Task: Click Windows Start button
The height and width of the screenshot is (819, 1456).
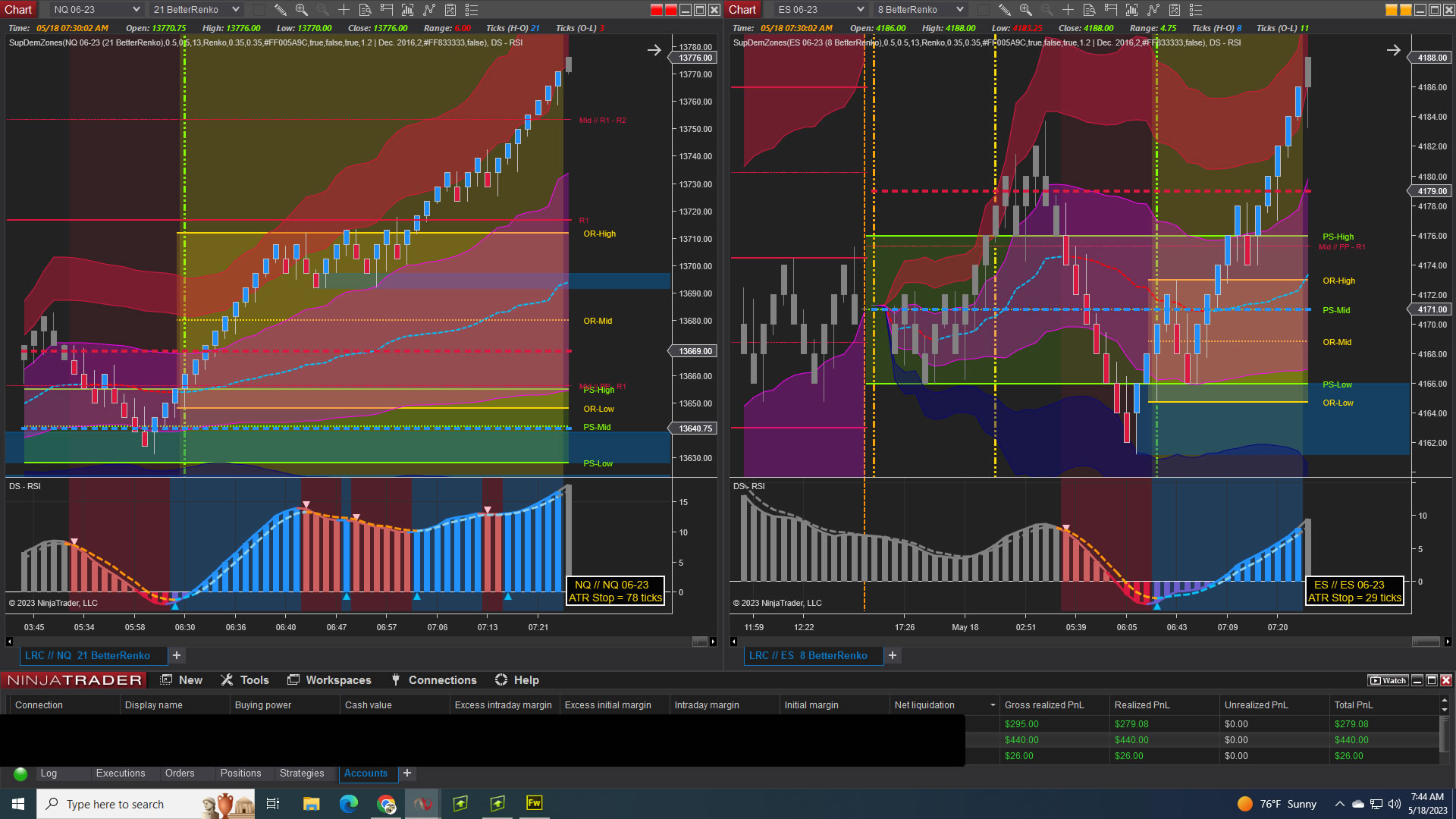Action: pos(18,804)
